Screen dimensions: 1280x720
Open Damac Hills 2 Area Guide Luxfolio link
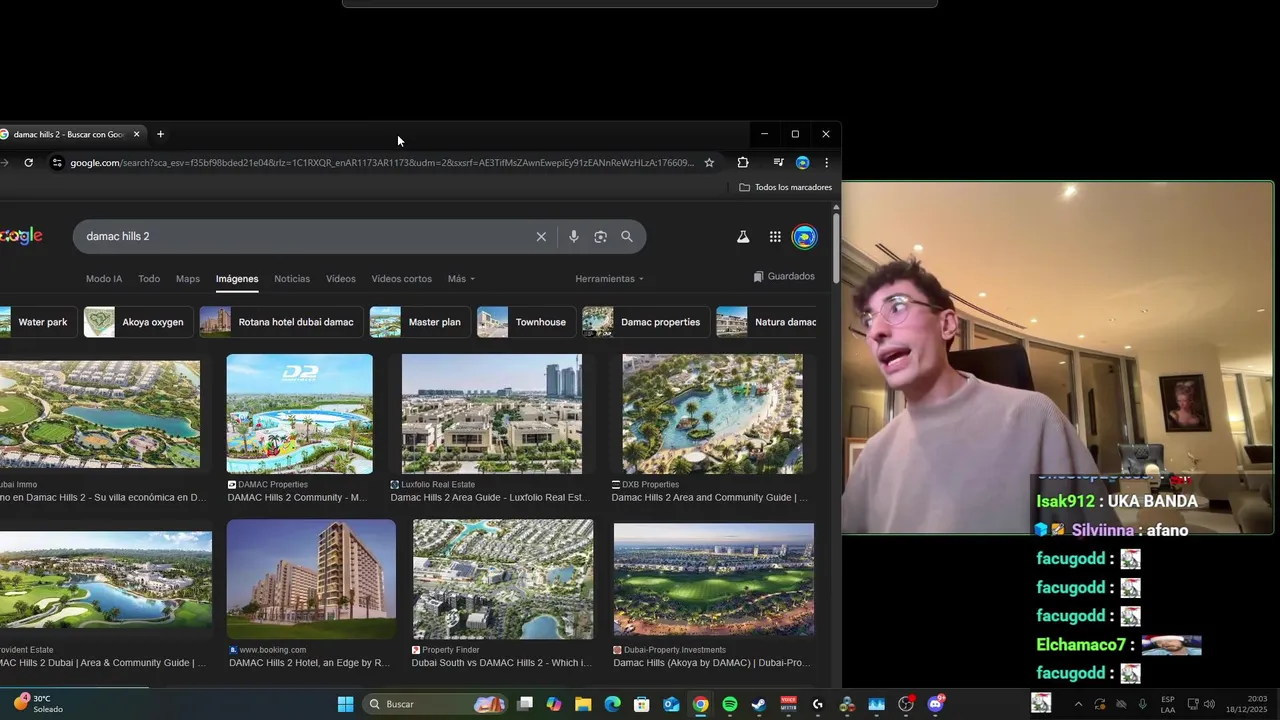[x=490, y=497]
